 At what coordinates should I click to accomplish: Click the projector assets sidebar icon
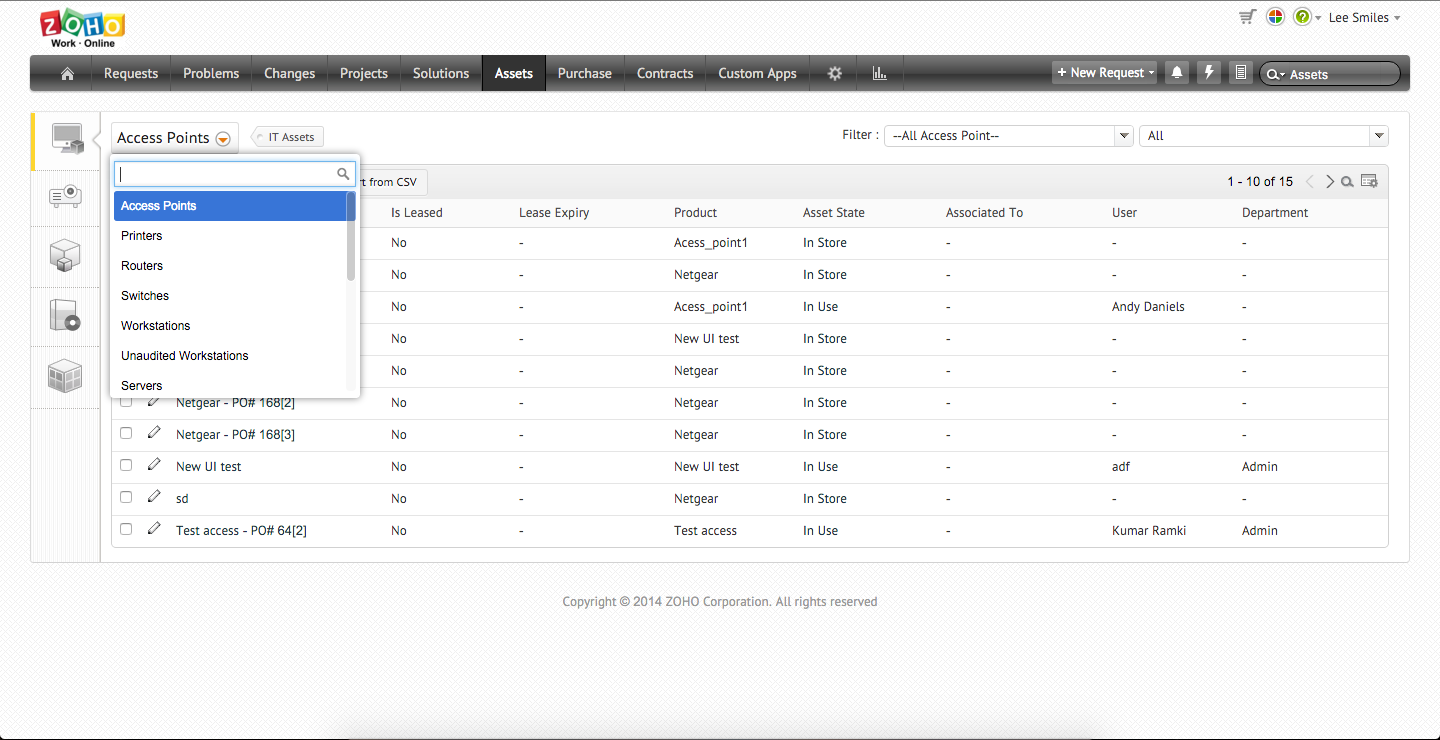click(65, 196)
